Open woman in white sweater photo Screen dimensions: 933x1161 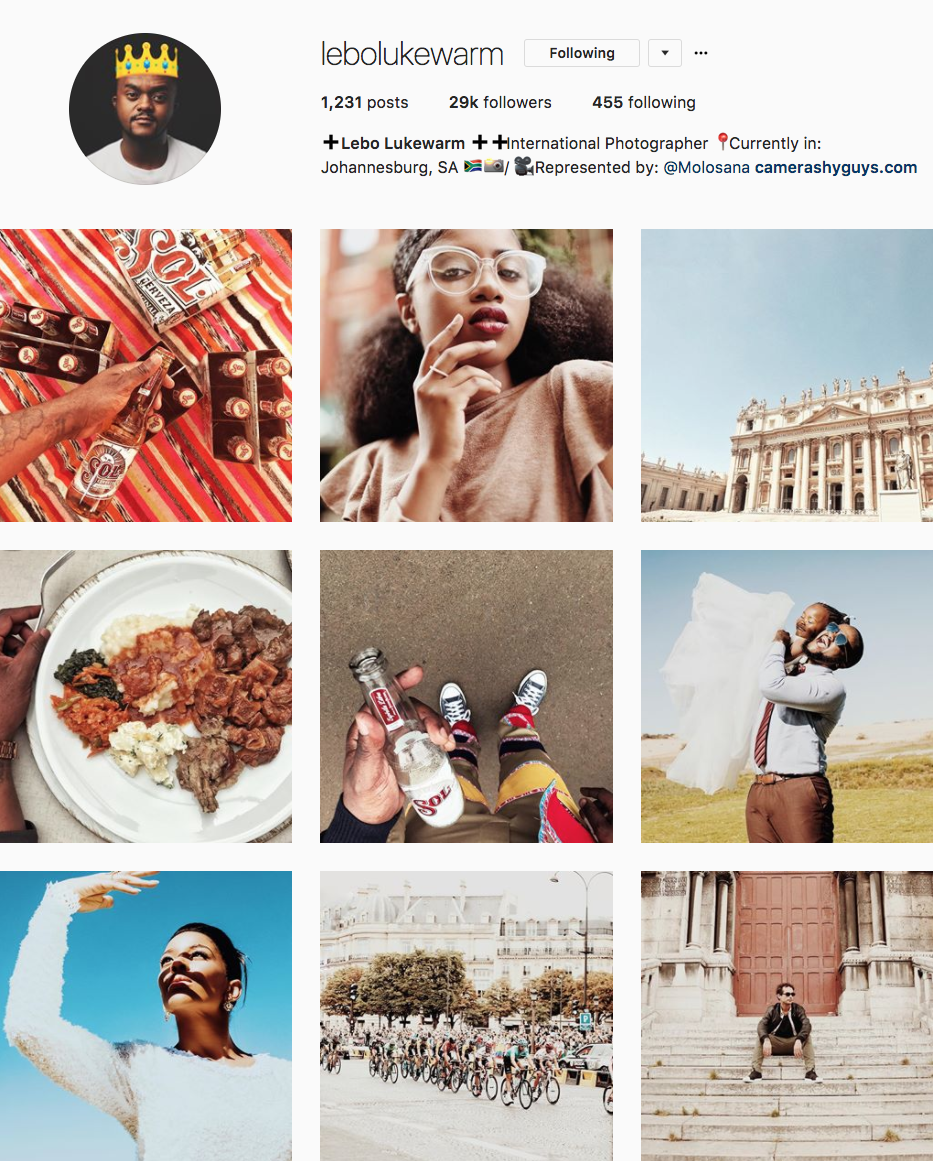point(146,1016)
